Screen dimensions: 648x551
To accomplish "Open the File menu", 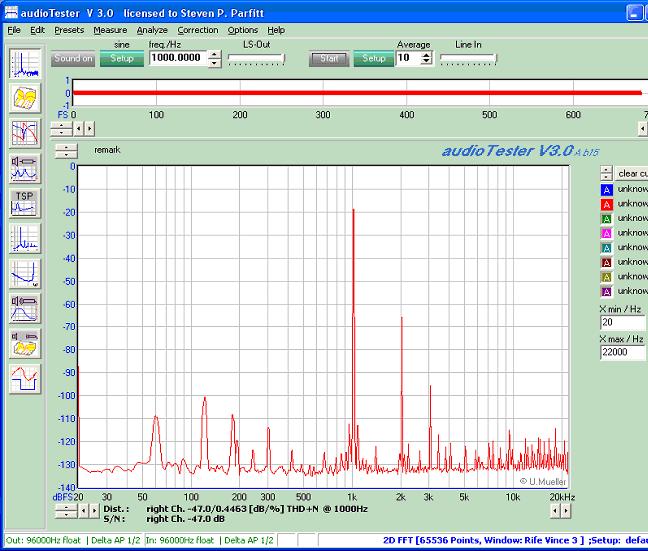I will [x=14, y=30].
